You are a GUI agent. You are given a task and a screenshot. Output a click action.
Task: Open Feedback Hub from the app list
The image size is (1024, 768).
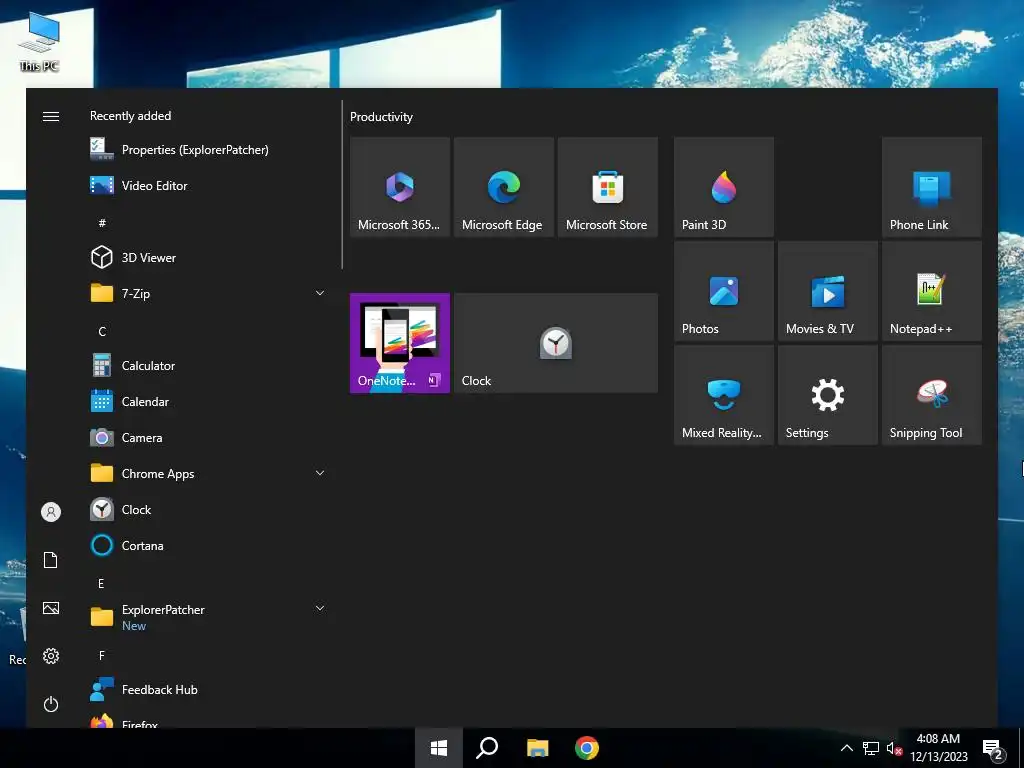coord(208,690)
